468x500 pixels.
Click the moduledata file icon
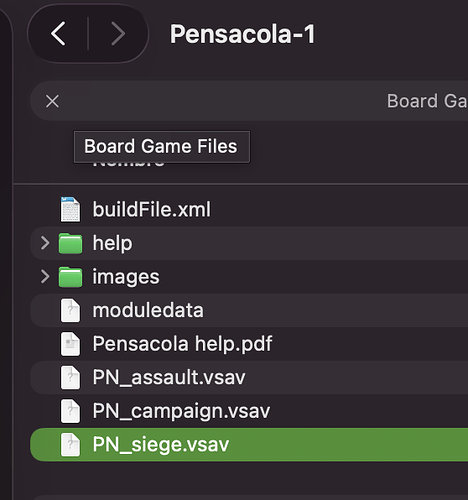(70, 311)
